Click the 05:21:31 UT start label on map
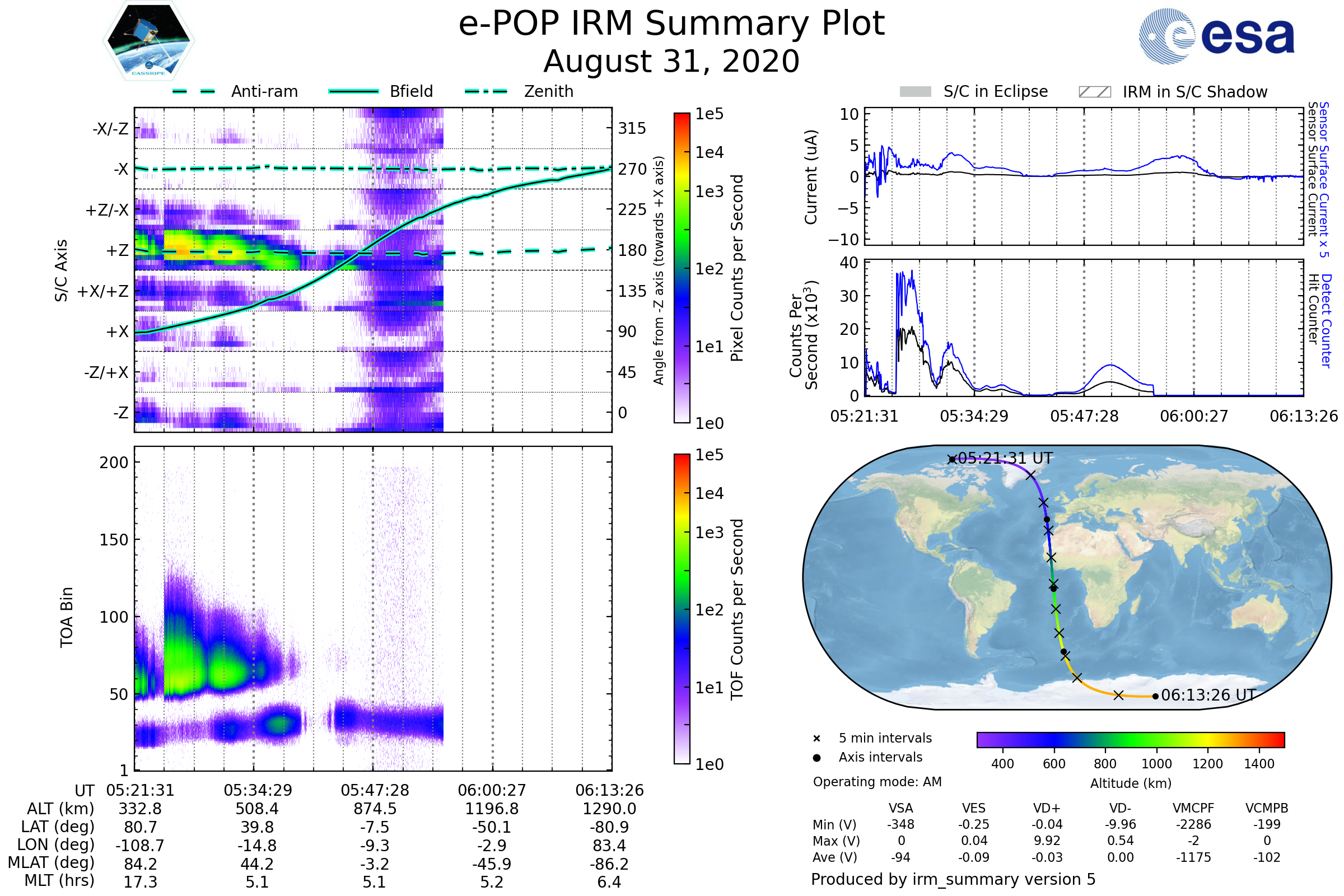Screen dimensions: 1344x896 (1005, 458)
